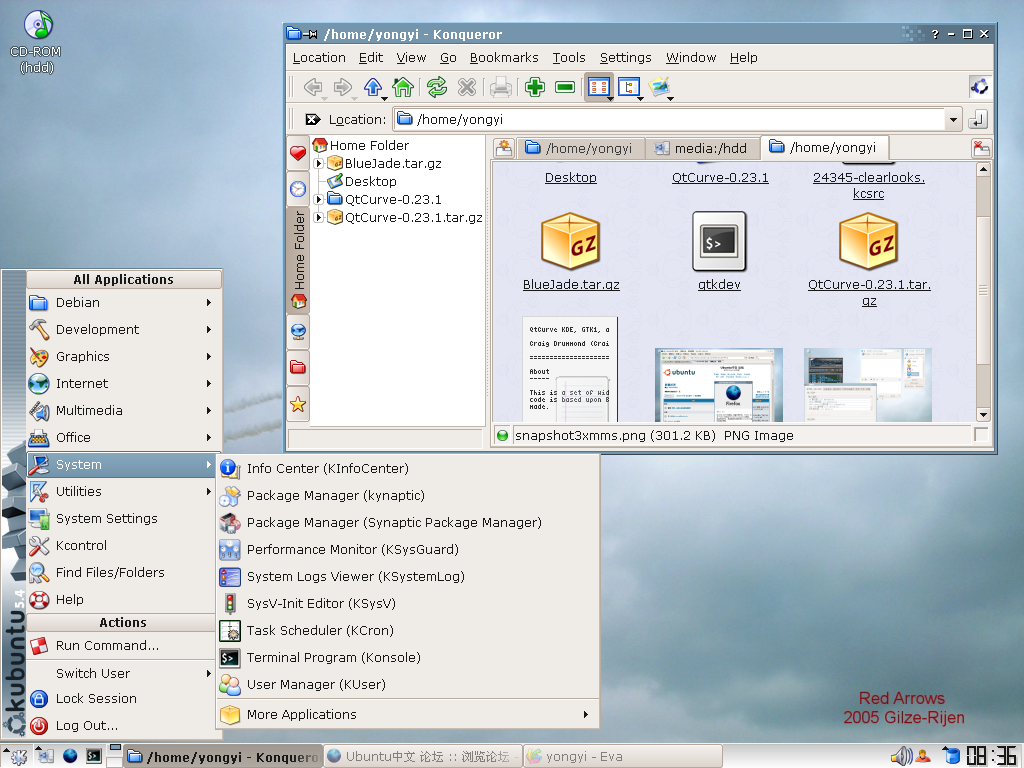This screenshot has height=768, width=1024.
Task: Click the K menu button on the panel
Action: pyautogui.click(x=16, y=756)
